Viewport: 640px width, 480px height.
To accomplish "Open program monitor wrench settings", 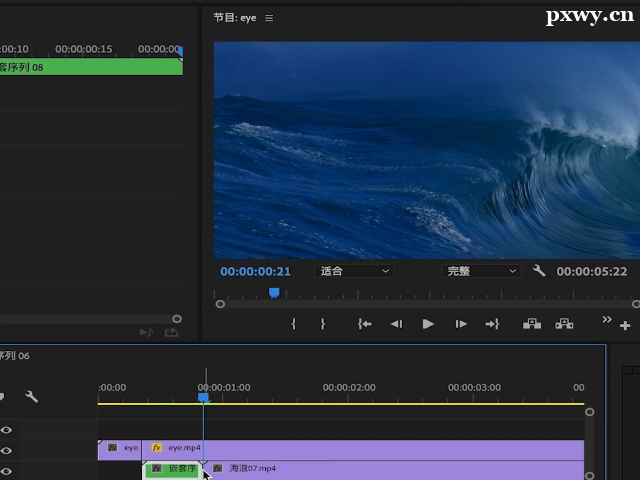I will pyautogui.click(x=539, y=271).
